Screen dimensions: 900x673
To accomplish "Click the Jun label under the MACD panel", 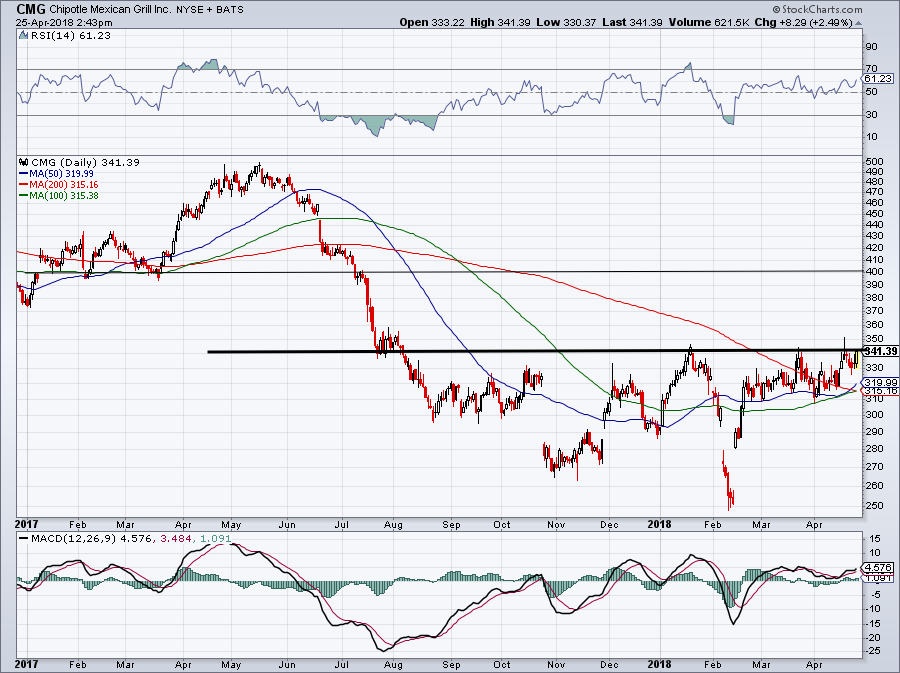I will tap(286, 665).
